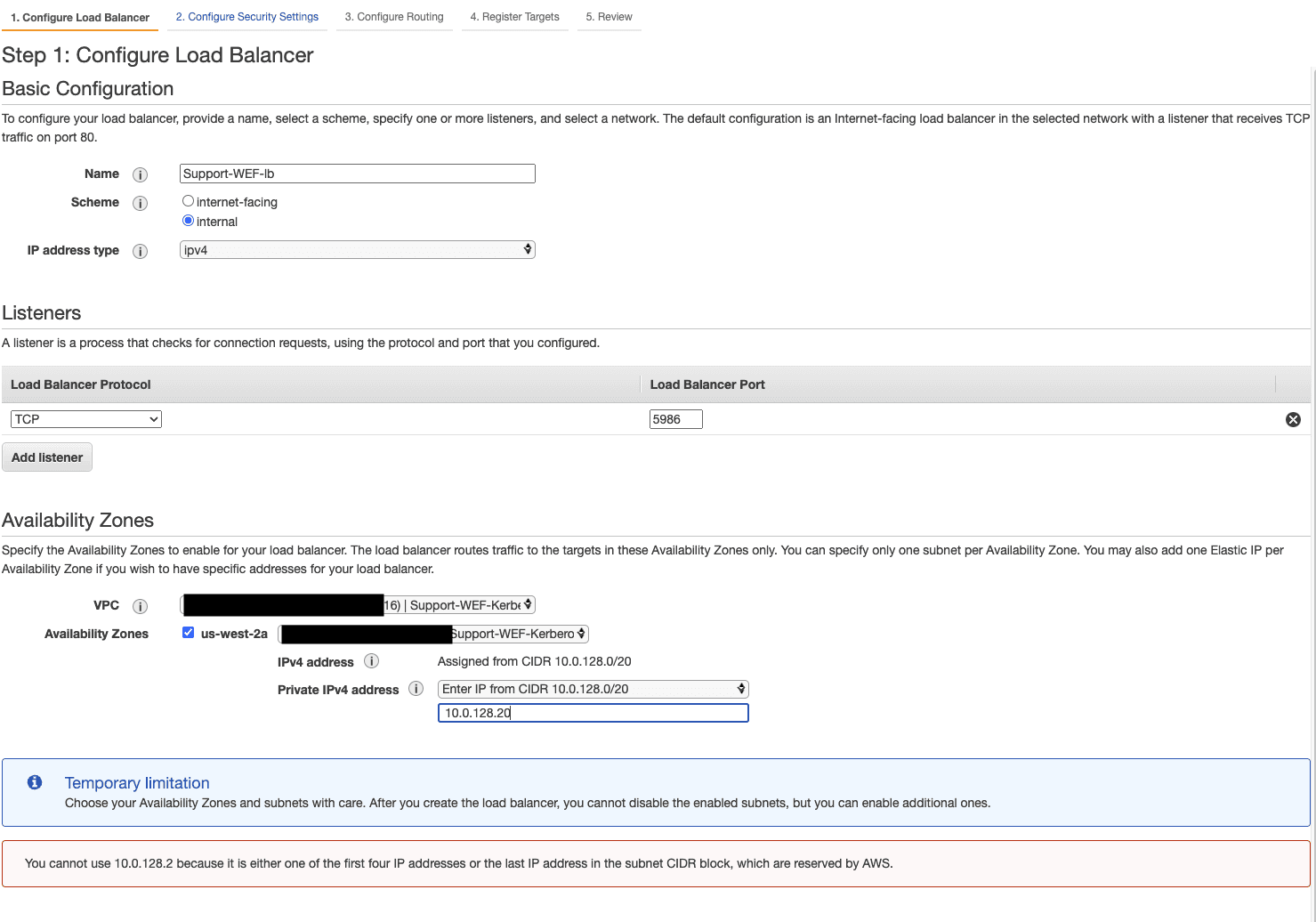The height and width of the screenshot is (922, 1316).
Task: Click the Private IPv4 address info icon
Action: click(416, 689)
